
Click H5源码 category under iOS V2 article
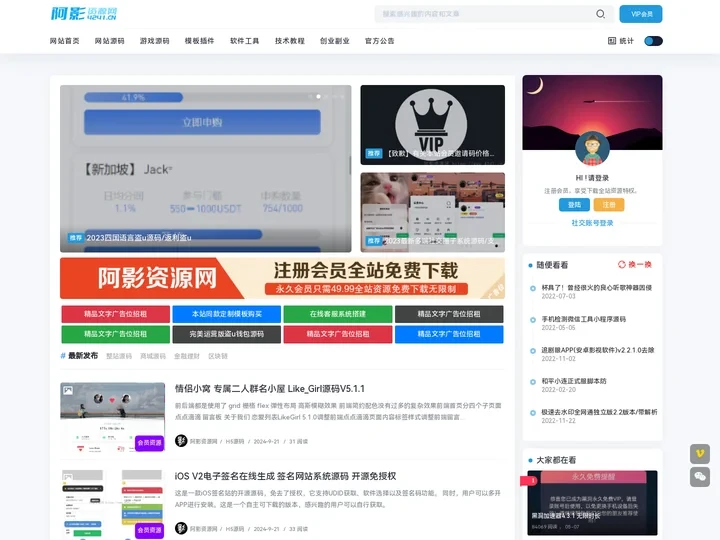(235, 529)
